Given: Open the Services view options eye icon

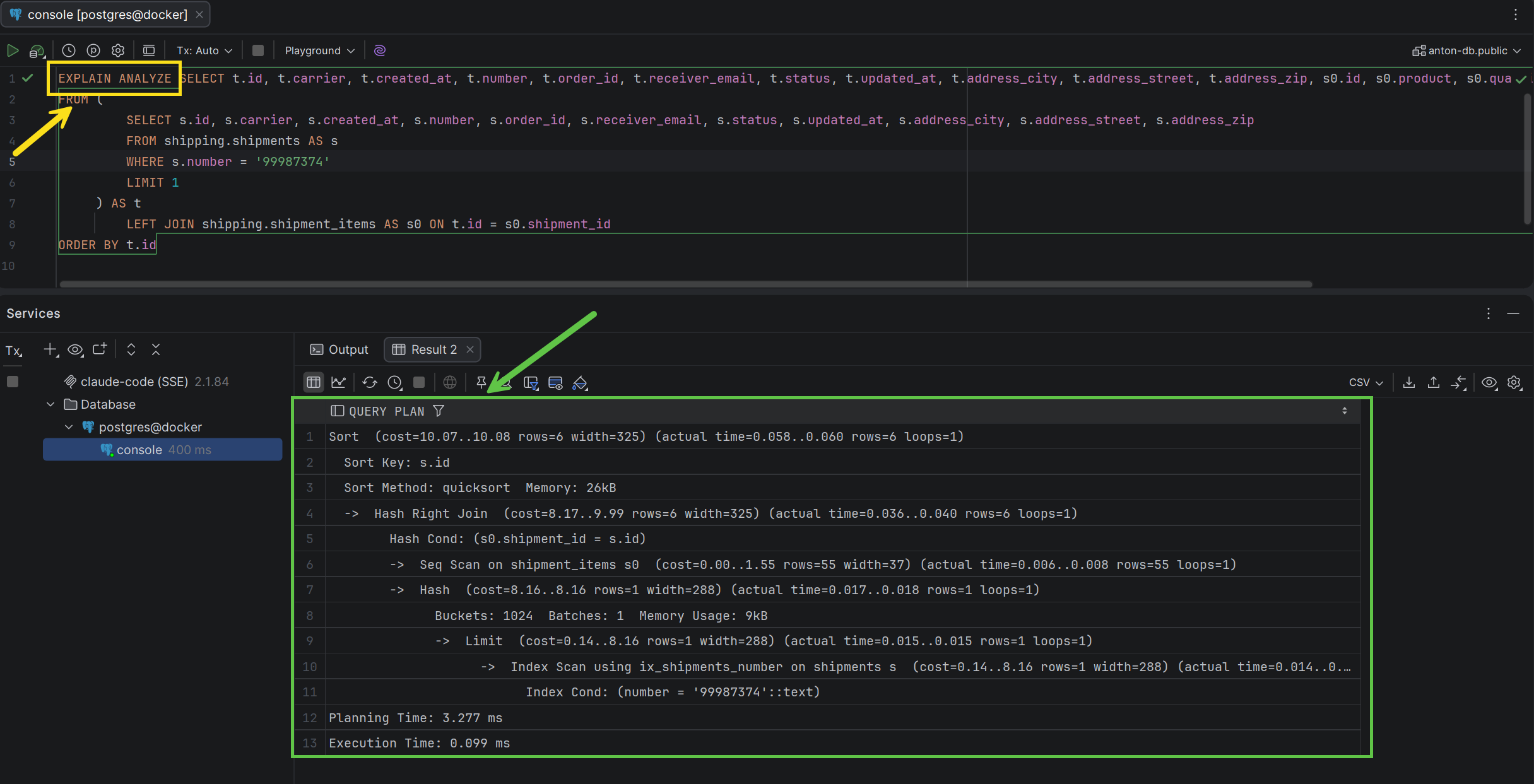Looking at the screenshot, I should click(75, 349).
